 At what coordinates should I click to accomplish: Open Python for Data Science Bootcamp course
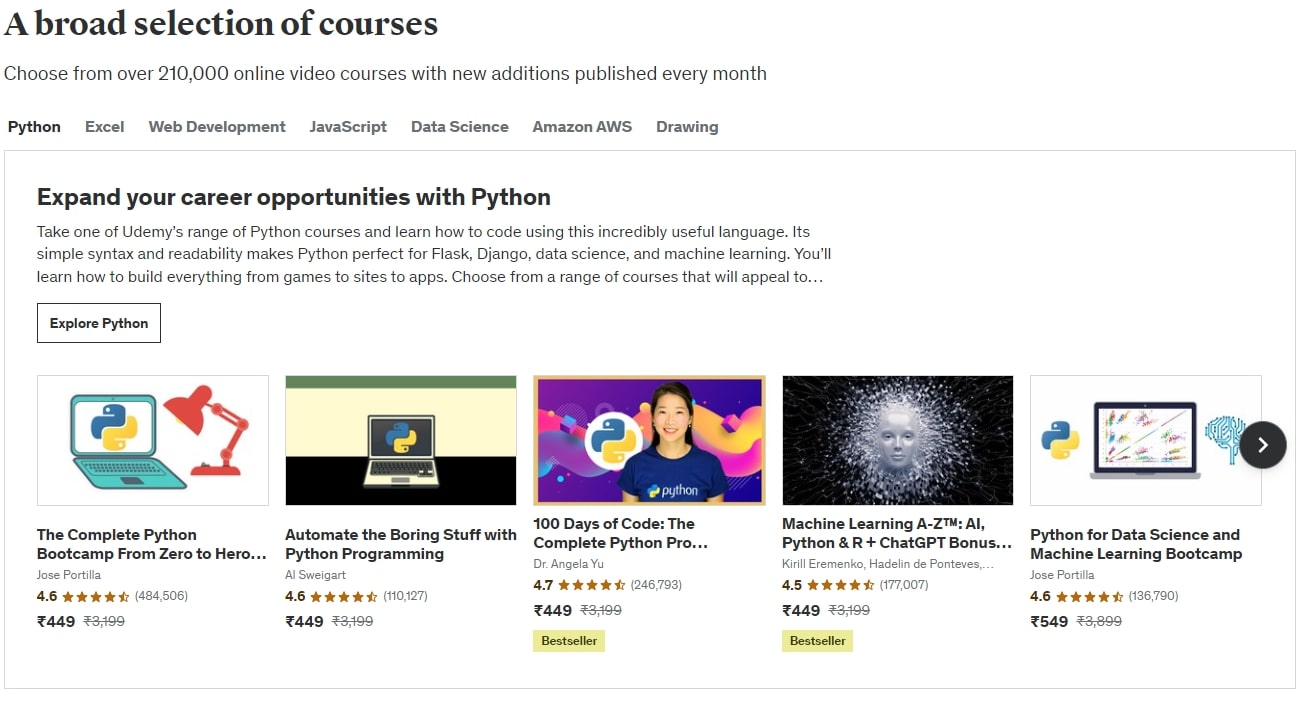coord(1143,544)
